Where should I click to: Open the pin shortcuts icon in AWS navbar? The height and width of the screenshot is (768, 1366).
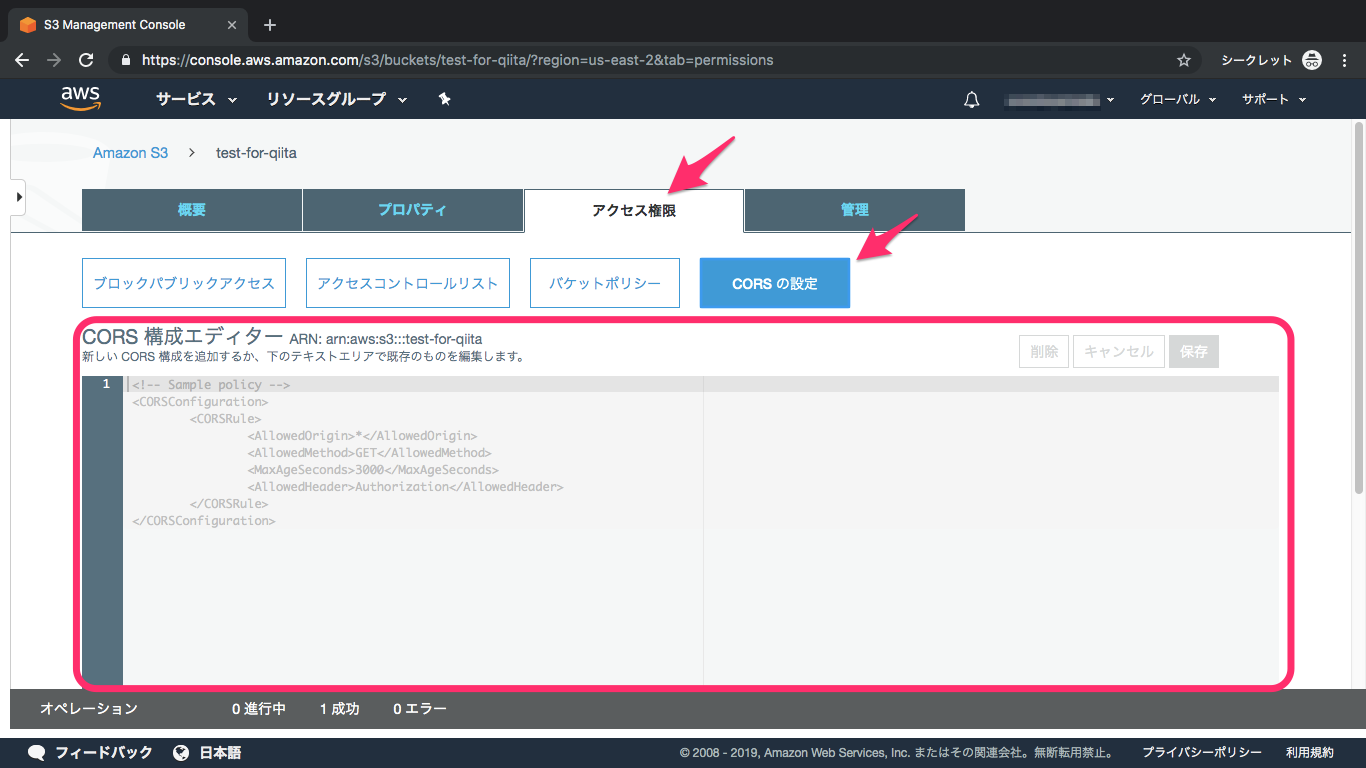(445, 99)
